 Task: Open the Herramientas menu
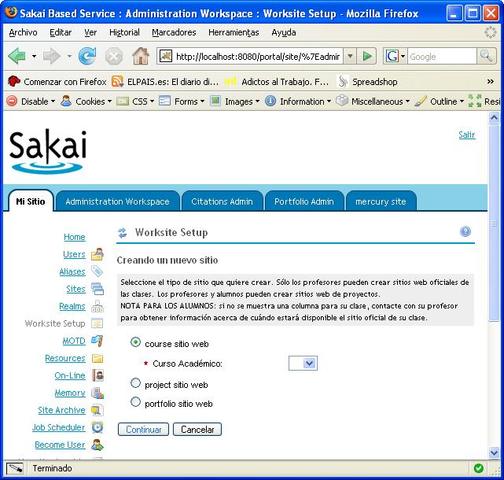(x=234, y=32)
